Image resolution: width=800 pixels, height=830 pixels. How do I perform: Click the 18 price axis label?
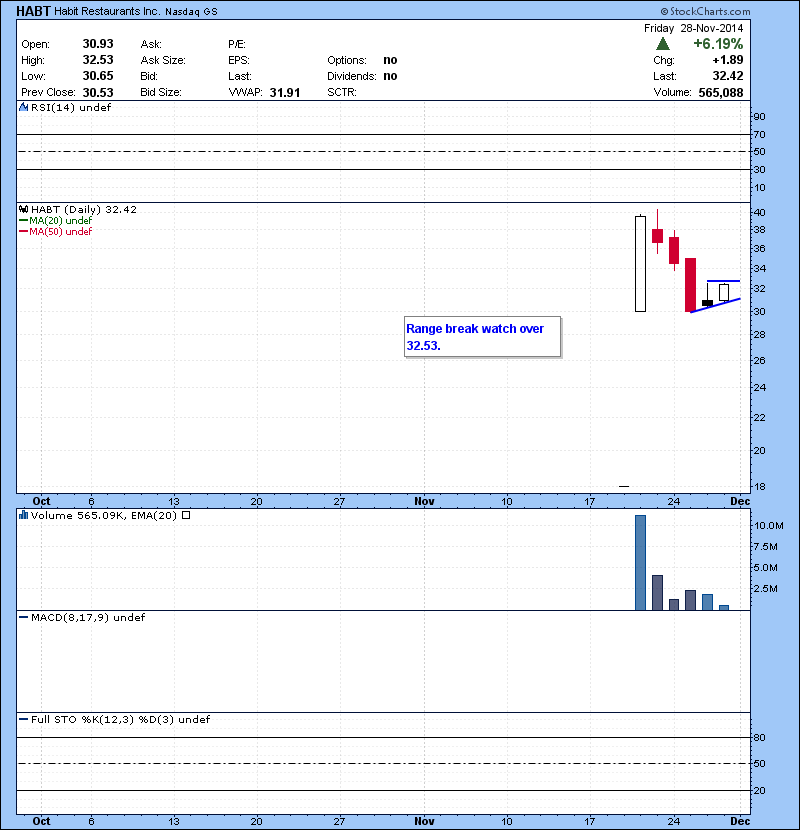tap(760, 486)
